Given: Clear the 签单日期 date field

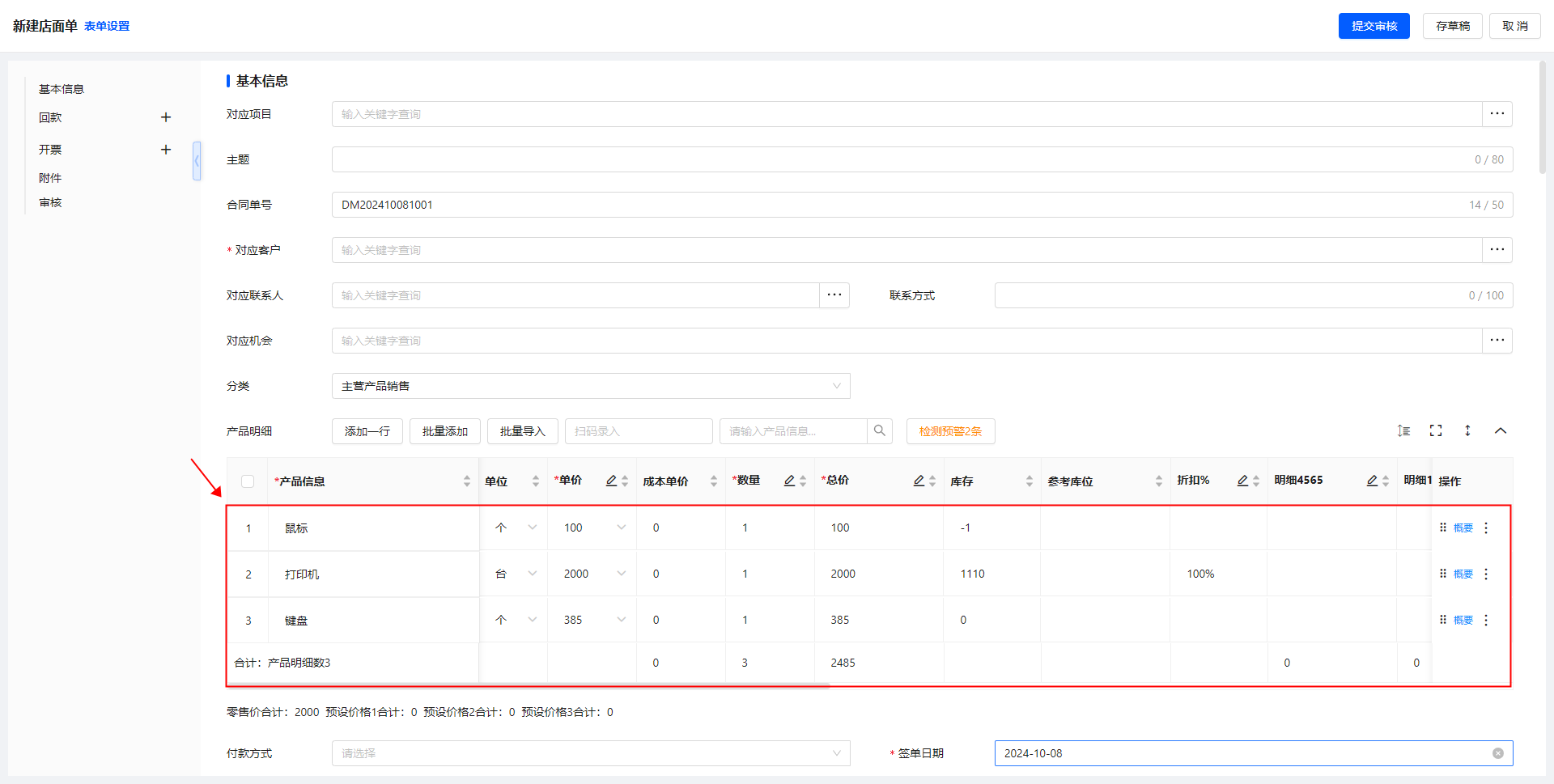Looking at the screenshot, I should point(1497,753).
